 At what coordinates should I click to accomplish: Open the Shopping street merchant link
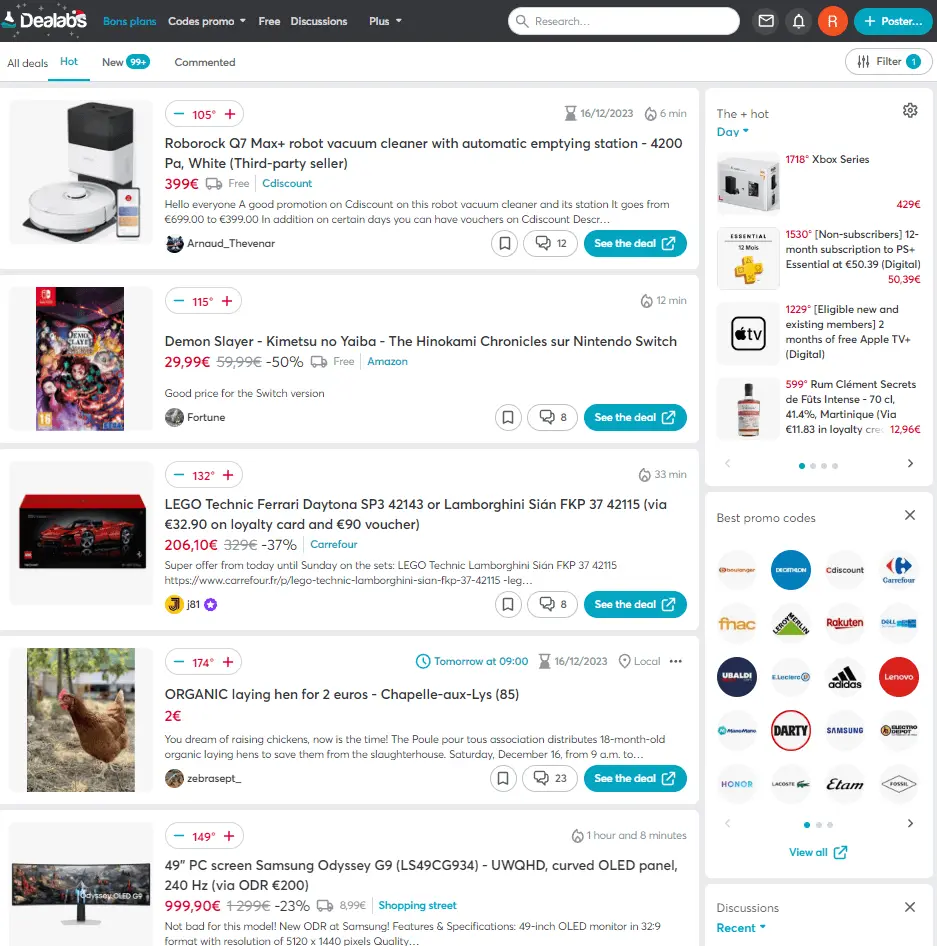[x=417, y=905]
